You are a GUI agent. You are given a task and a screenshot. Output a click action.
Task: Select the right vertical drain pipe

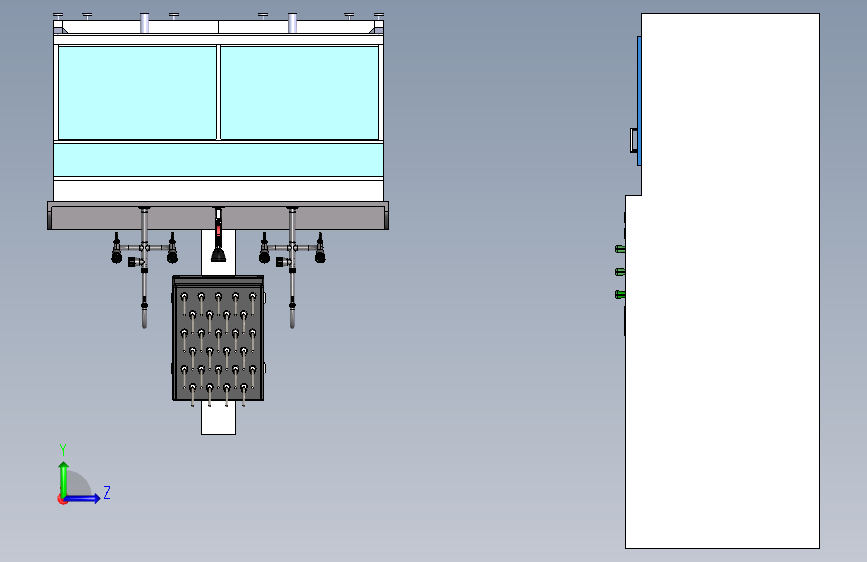(292, 267)
